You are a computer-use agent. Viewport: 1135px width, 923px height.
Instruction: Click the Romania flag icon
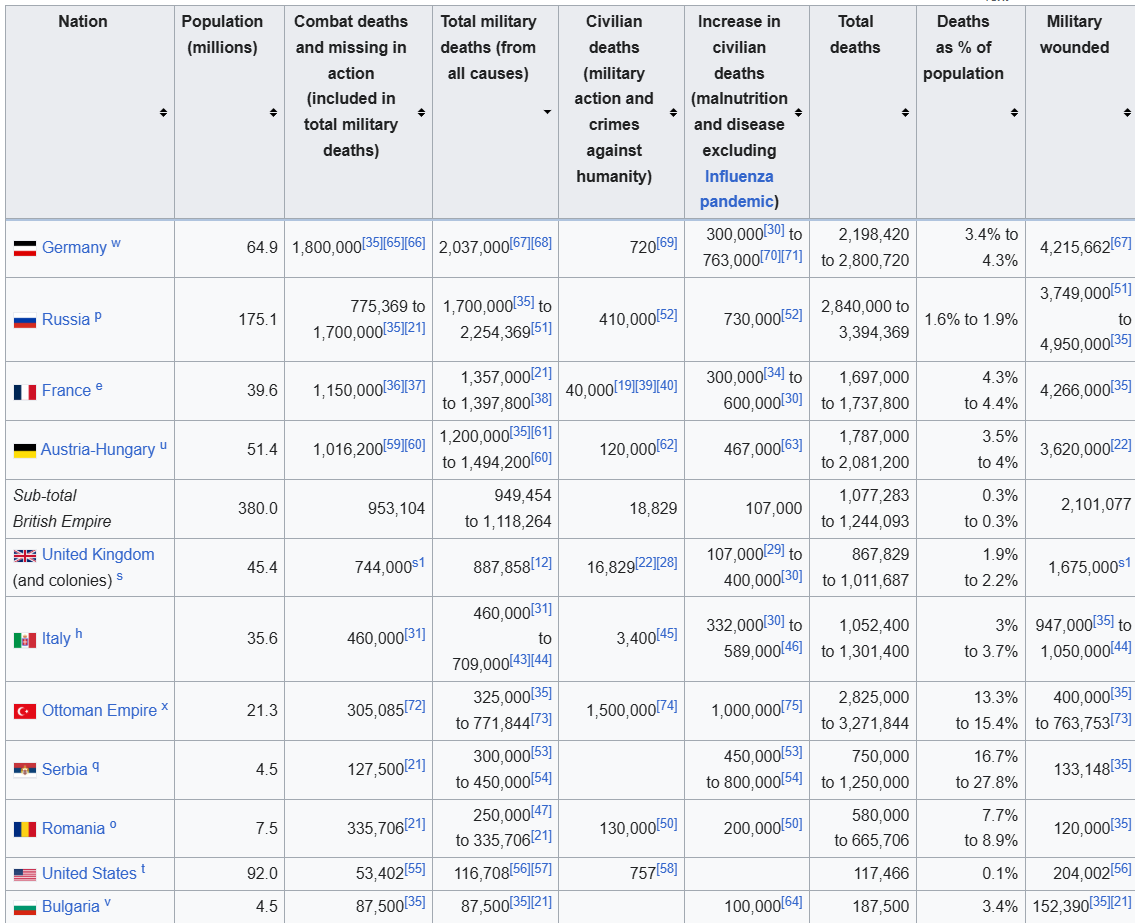pyautogui.click(x=25, y=829)
